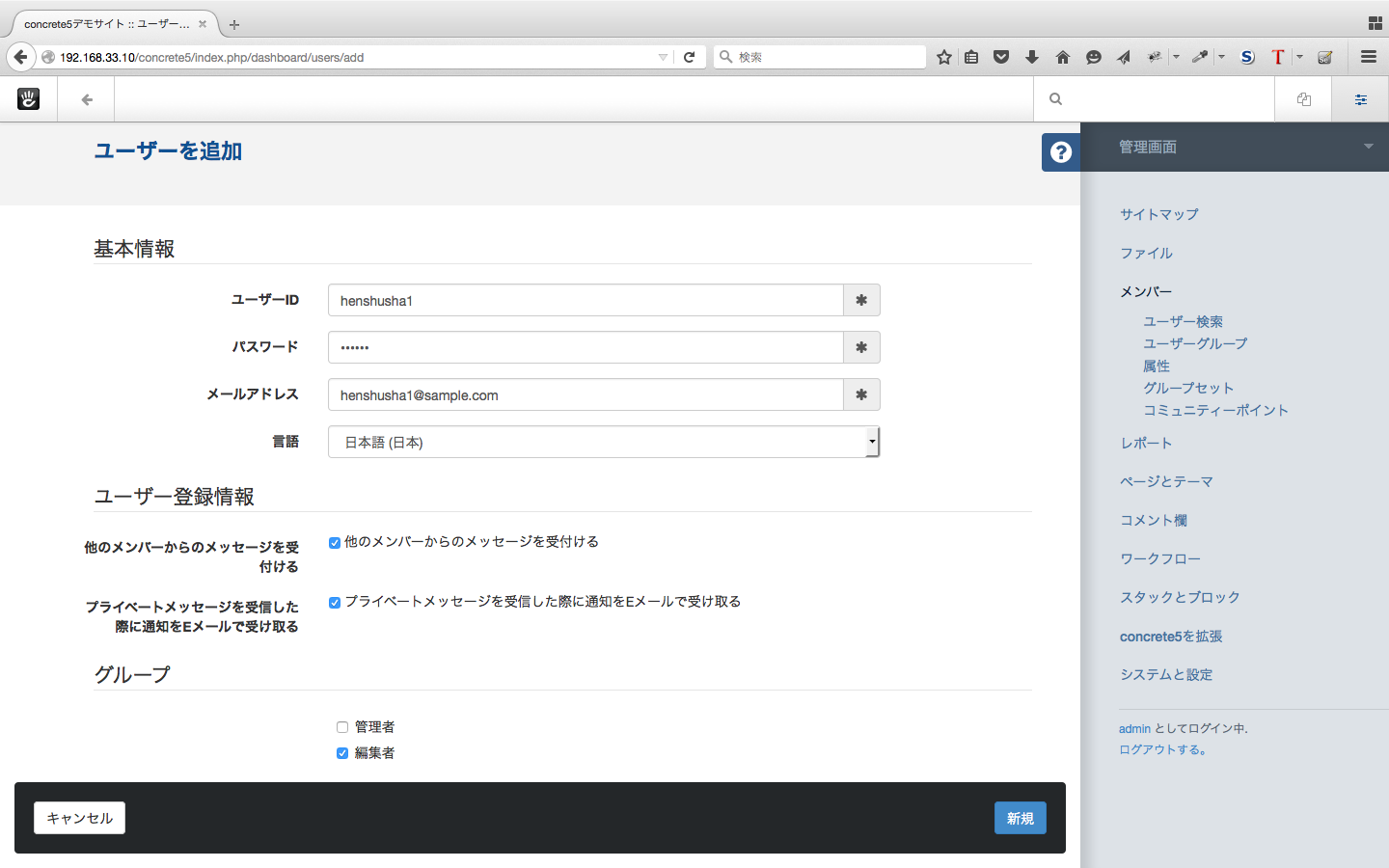1389x868 pixels.
Task: Open the dashboard sliders icon
Action: (1360, 98)
